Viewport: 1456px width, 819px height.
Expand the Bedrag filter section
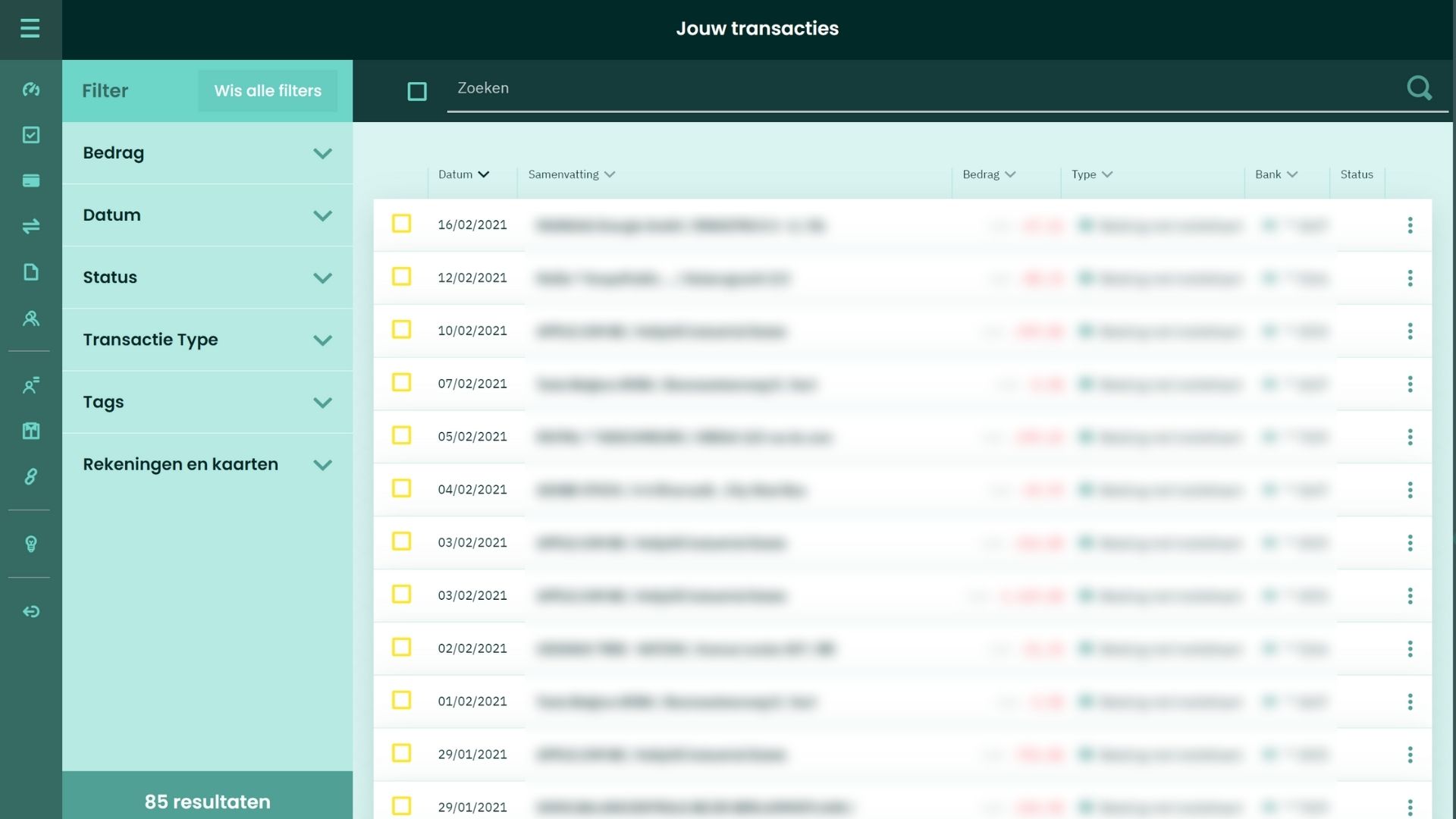tap(207, 153)
